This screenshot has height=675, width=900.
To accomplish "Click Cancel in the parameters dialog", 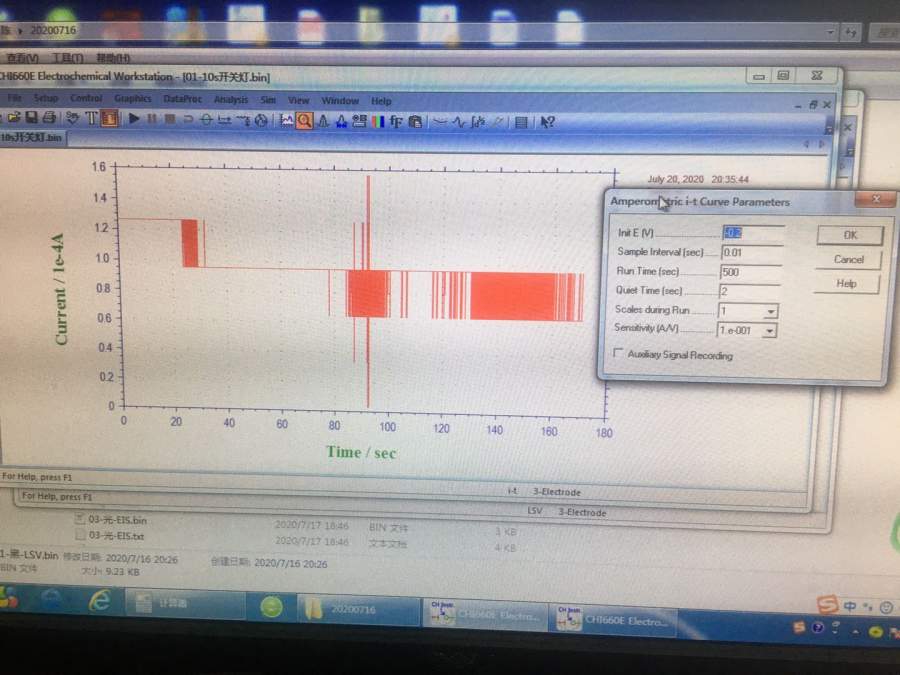I will [848, 259].
